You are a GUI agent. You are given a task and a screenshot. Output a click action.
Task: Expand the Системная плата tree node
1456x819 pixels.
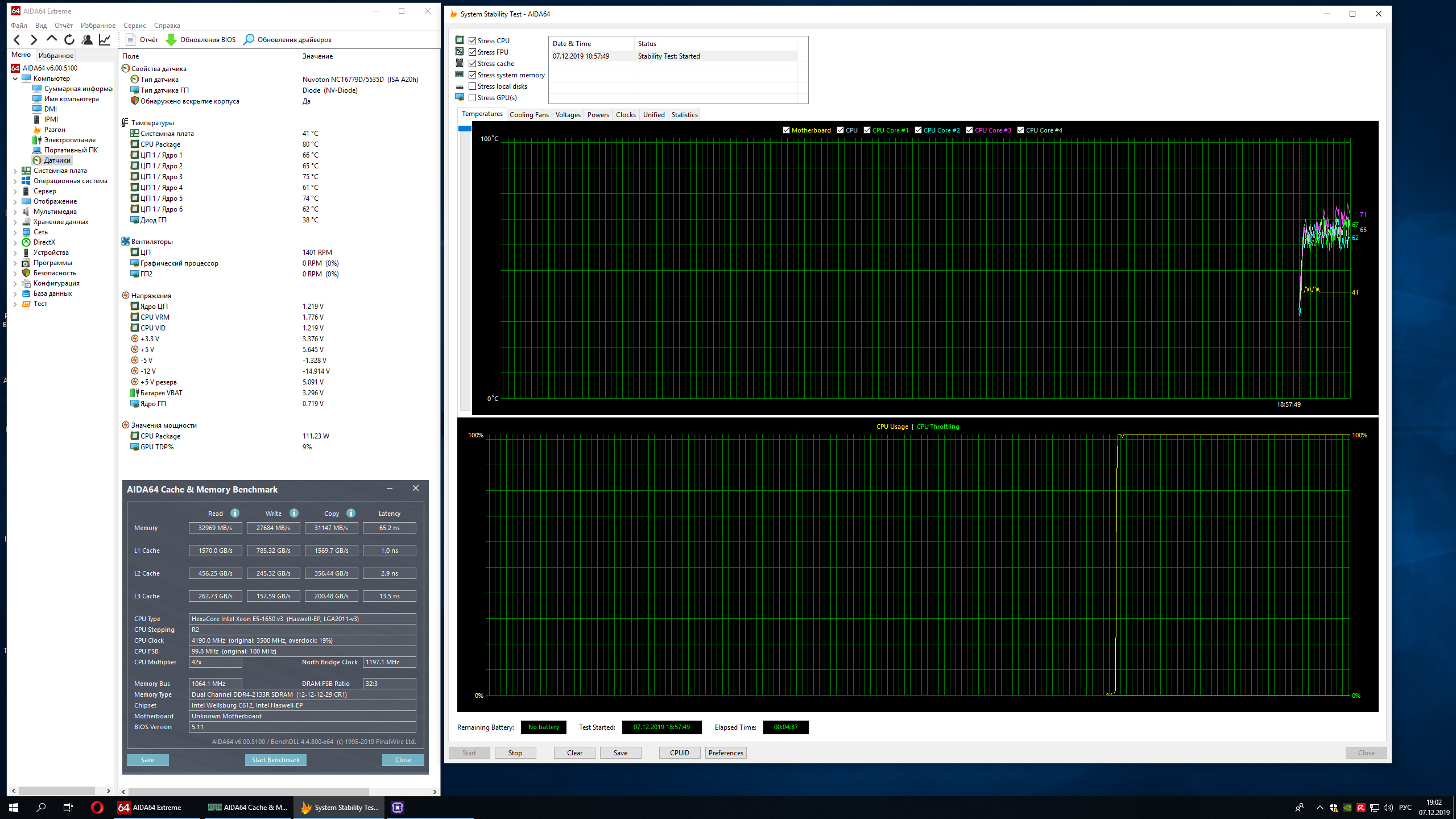[x=15, y=171]
